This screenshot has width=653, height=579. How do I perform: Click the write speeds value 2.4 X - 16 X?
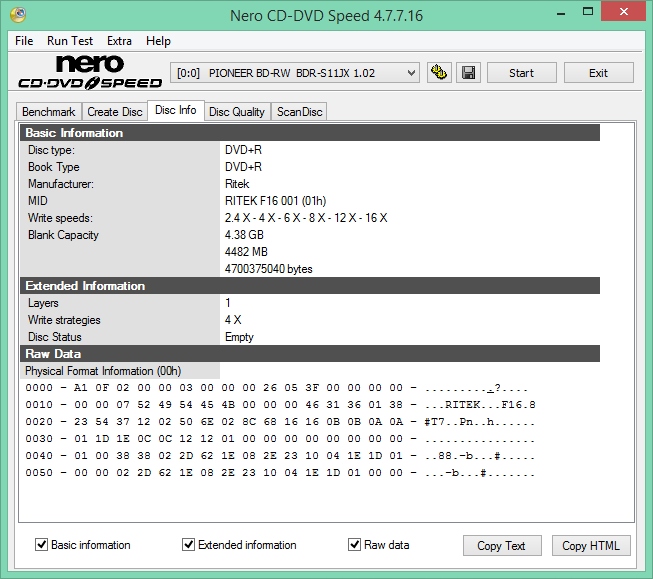pyautogui.click(x=306, y=218)
